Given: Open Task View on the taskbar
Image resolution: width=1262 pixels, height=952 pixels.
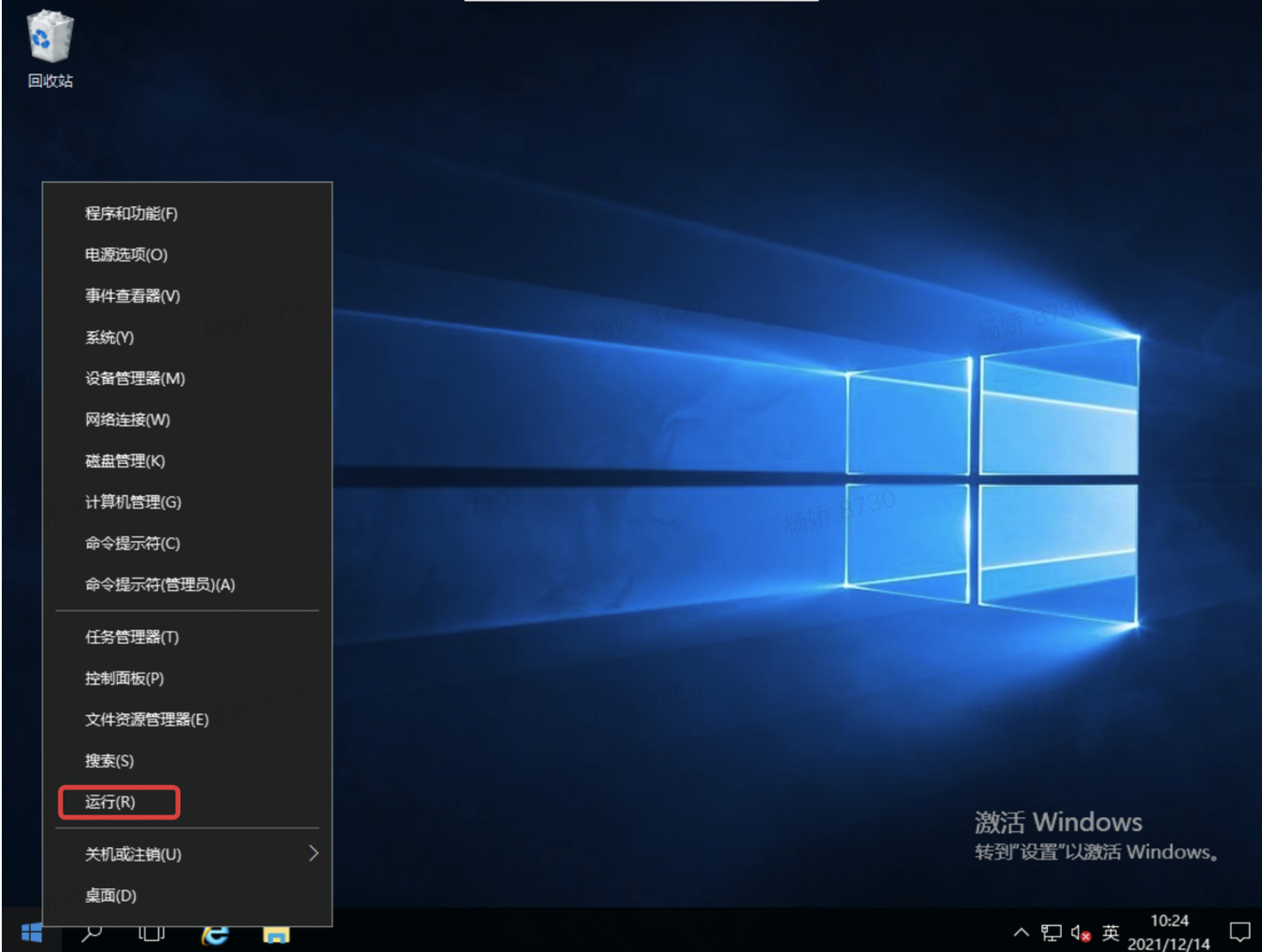Looking at the screenshot, I should pyautogui.click(x=152, y=933).
